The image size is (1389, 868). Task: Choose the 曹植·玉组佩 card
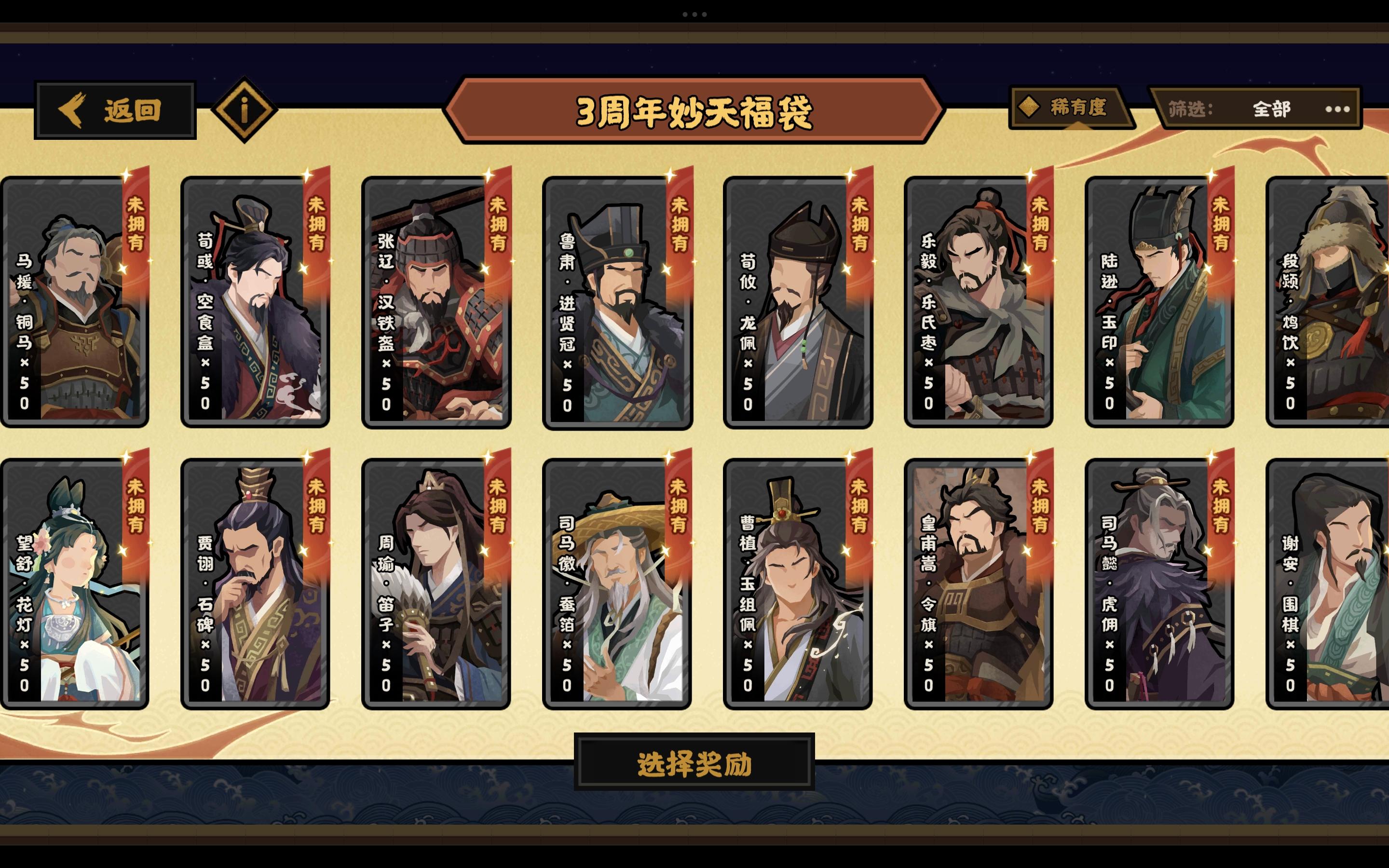[798, 583]
